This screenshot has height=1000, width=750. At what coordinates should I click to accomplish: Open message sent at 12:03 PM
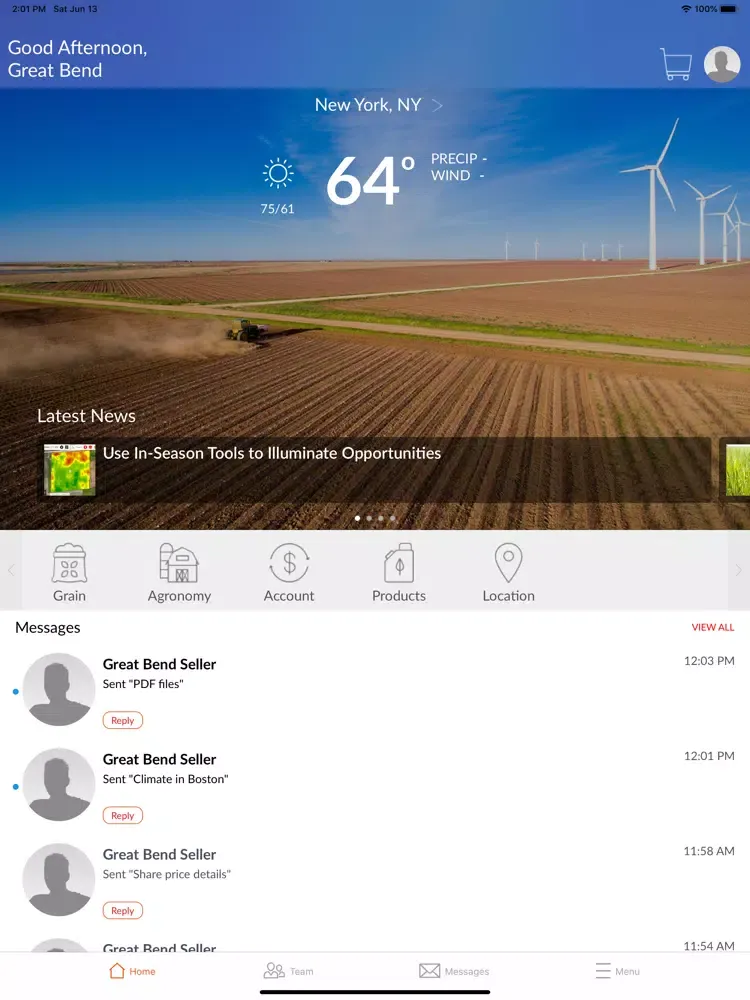[x=375, y=691]
